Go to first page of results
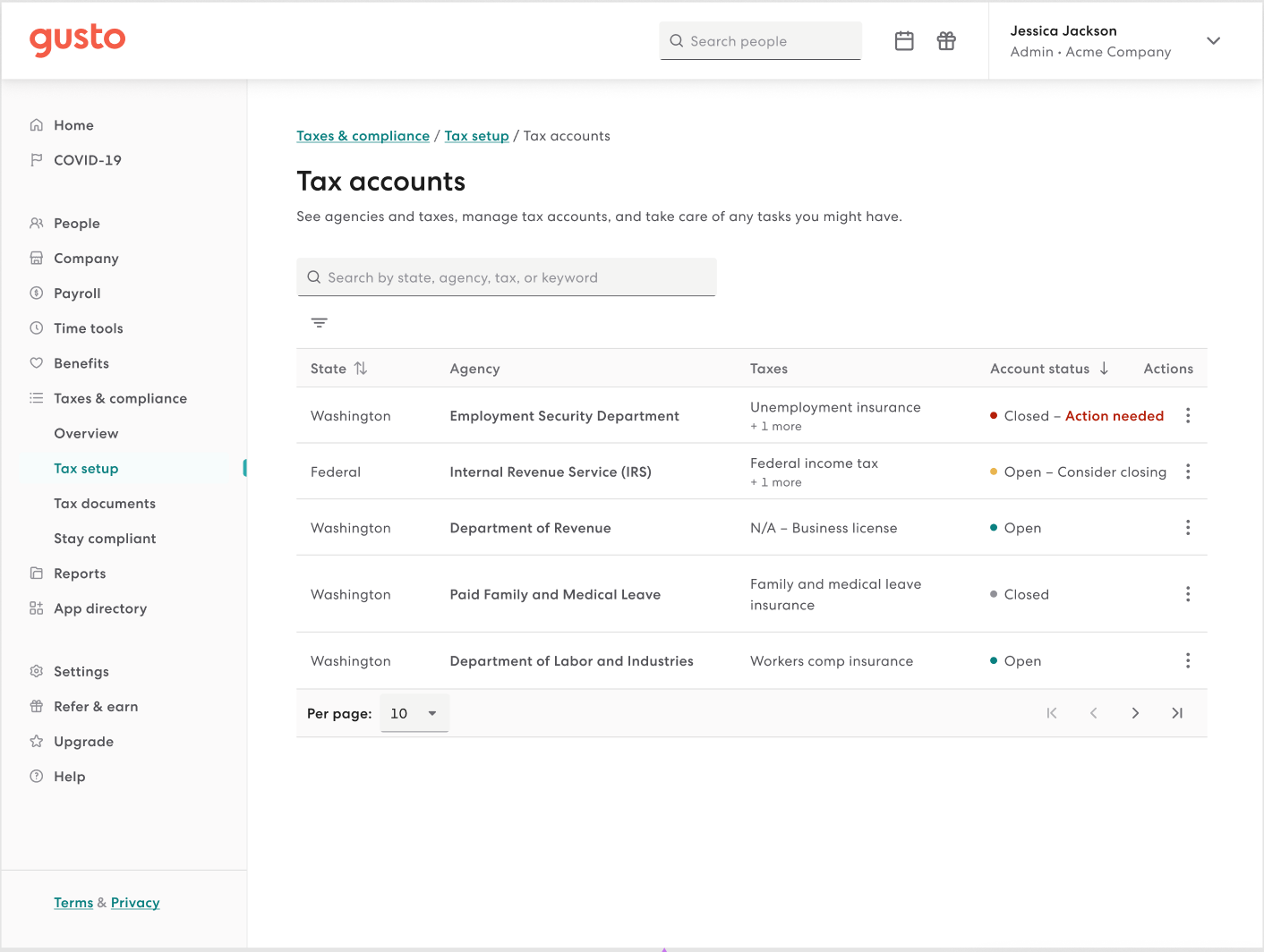The image size is (1264, 952). pyautogui.click(x=1052, y=713)
